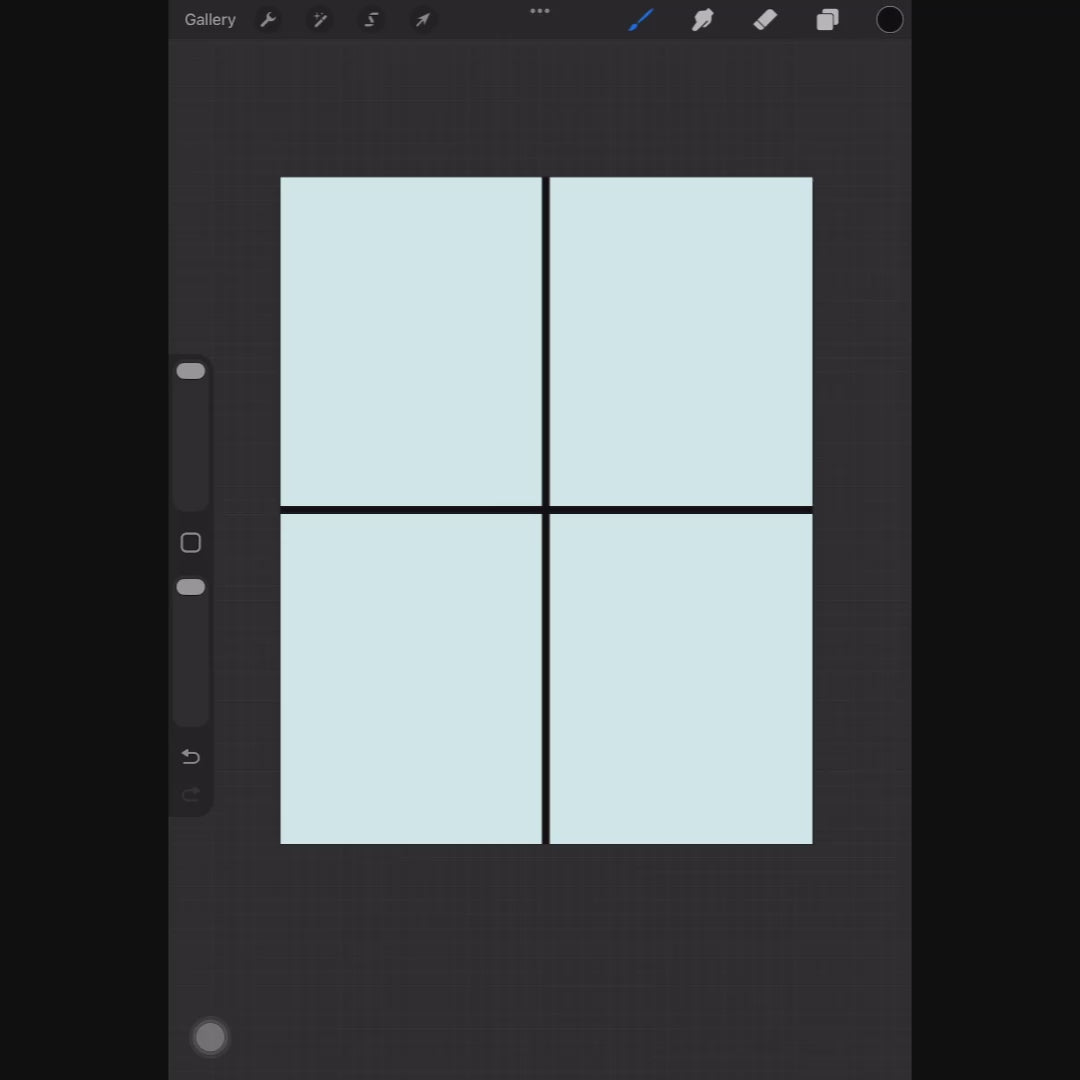Select the Eraser tool
This screenshot has height=1080, width=1080.
click(765, 20)
